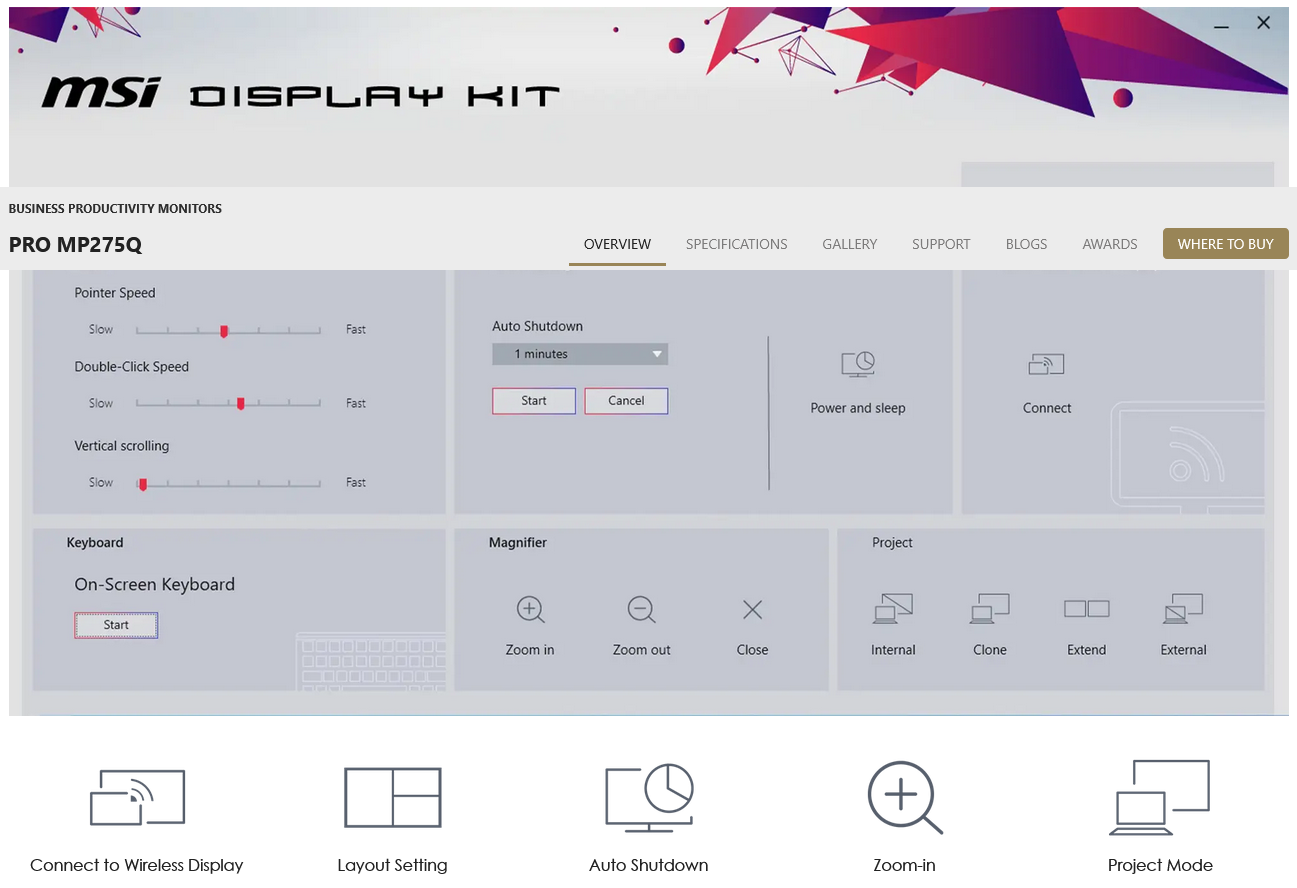Select Internal project mode icon
Image resolution: width=1297 pixels, height=888 pixels.
893,608
